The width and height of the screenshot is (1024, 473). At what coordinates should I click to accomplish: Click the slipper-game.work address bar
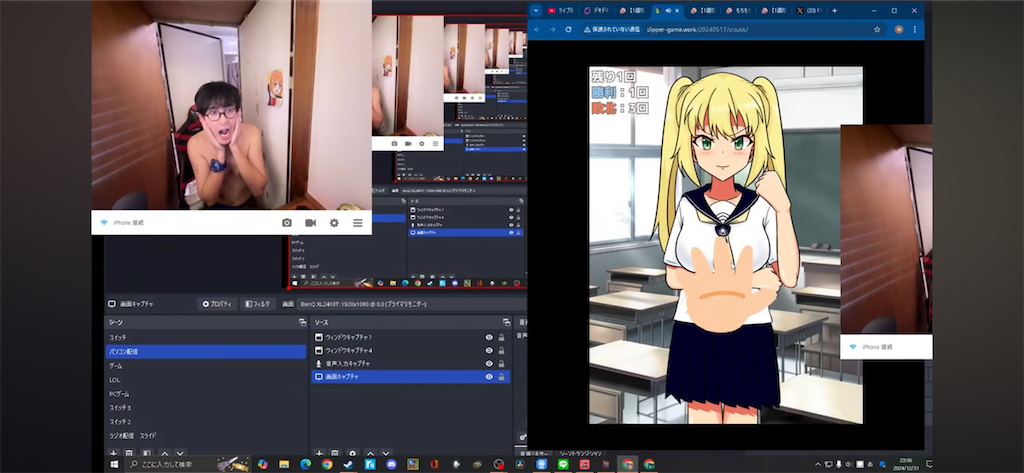pos(696,29)
